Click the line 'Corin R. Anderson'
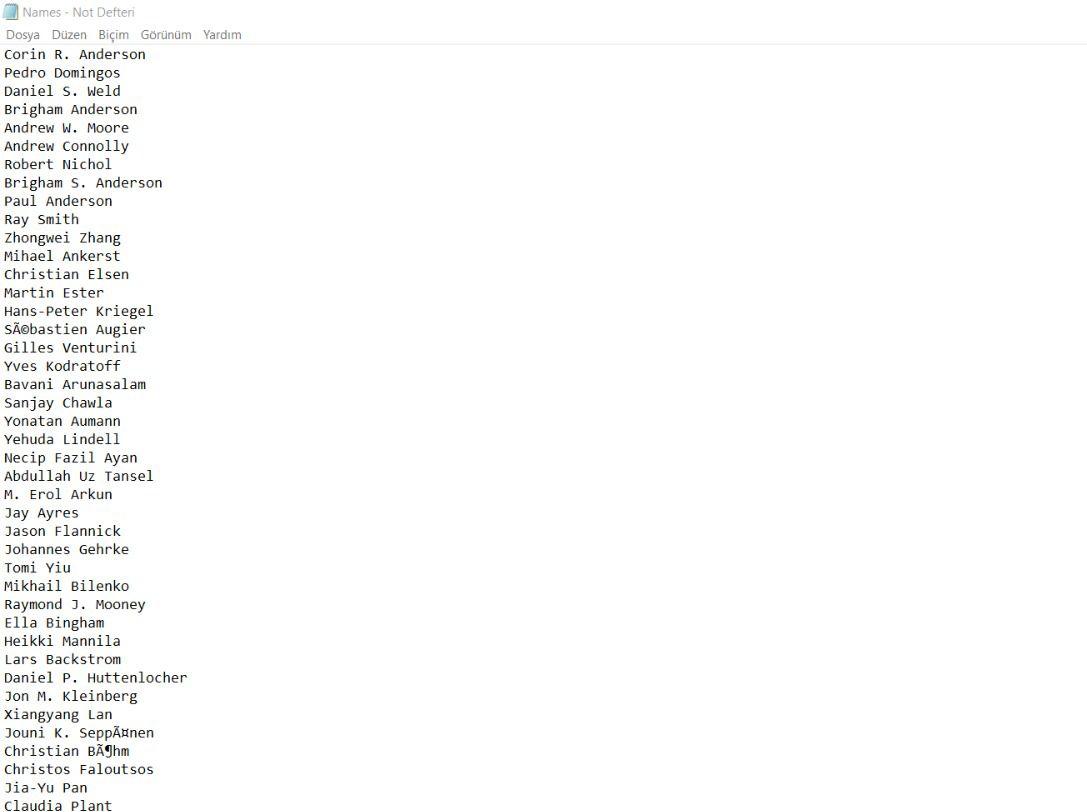The width and height of the screenshot is (1087, 812). [x=75, y=54]
